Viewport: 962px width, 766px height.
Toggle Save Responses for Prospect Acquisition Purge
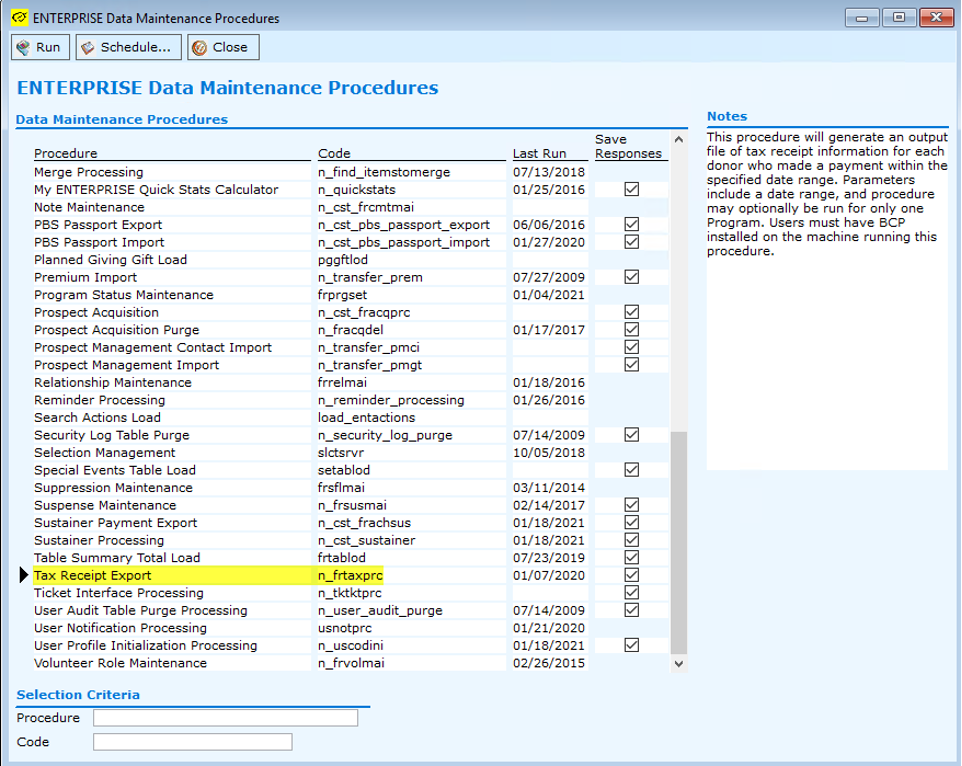click(631, 330)
